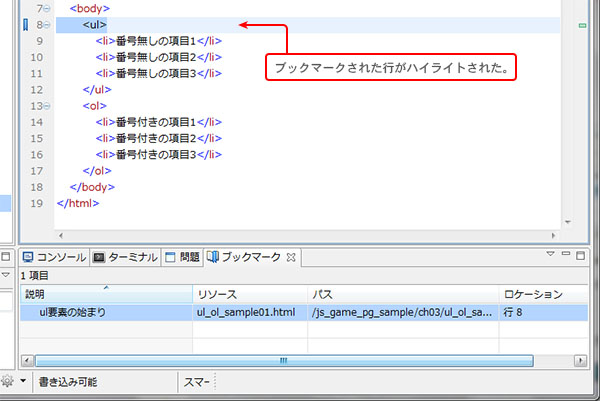Click the editor scroll left arrow
Image resolution: width=600 pixels, height=401 pixels.
pyautogui.click(x=61, y=236)
